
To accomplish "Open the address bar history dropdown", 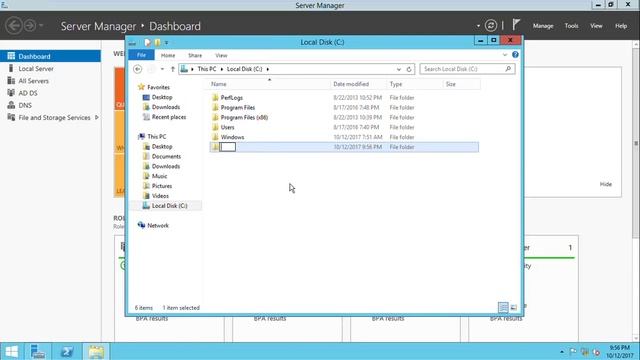I will [x=399, y=69].
